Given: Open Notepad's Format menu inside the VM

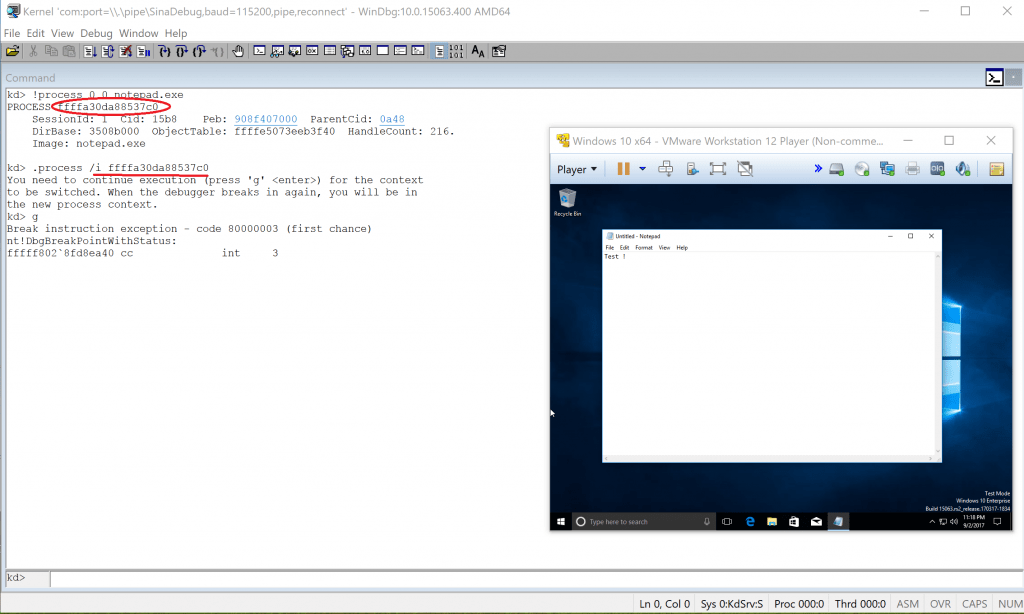Looking at the screenshot, I should tap(644, 248).
